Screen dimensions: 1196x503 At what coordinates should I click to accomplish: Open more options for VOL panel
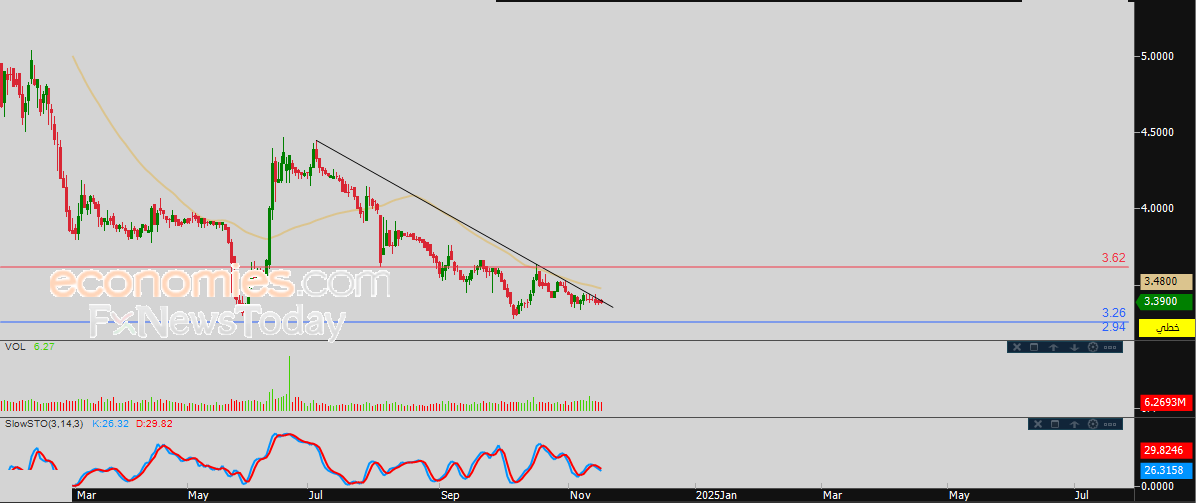click(x=1110, y=347)
